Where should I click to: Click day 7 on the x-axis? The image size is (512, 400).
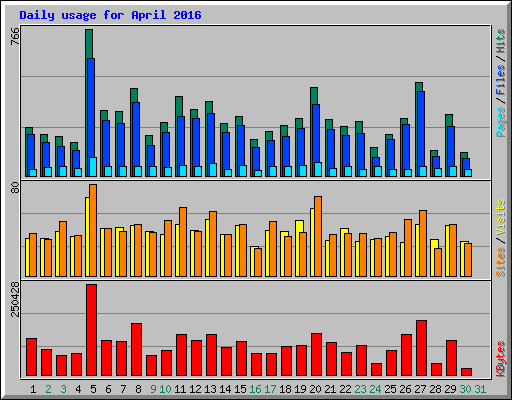123,389
